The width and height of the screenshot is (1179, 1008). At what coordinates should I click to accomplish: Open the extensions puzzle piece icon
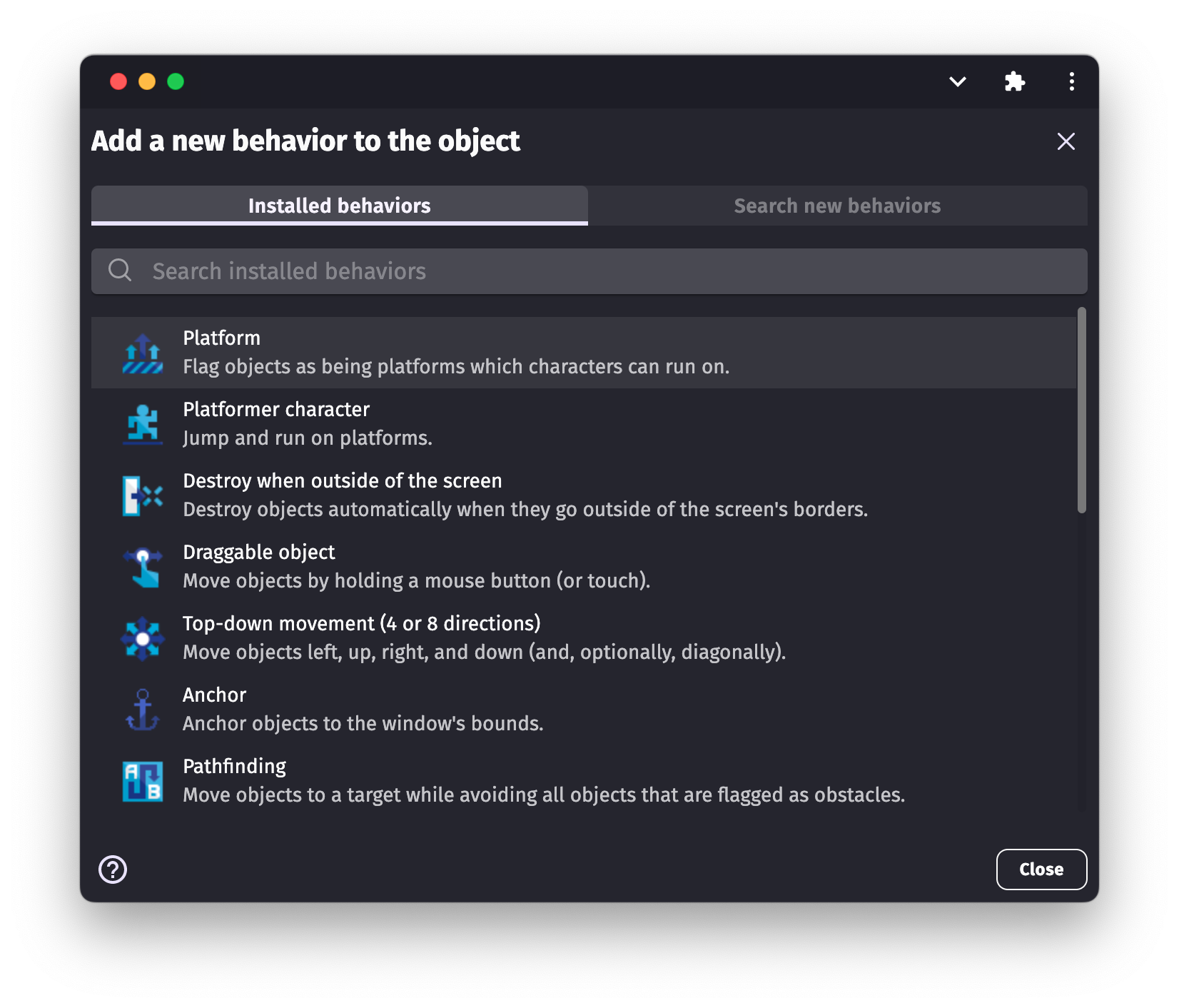(1014, 82)
